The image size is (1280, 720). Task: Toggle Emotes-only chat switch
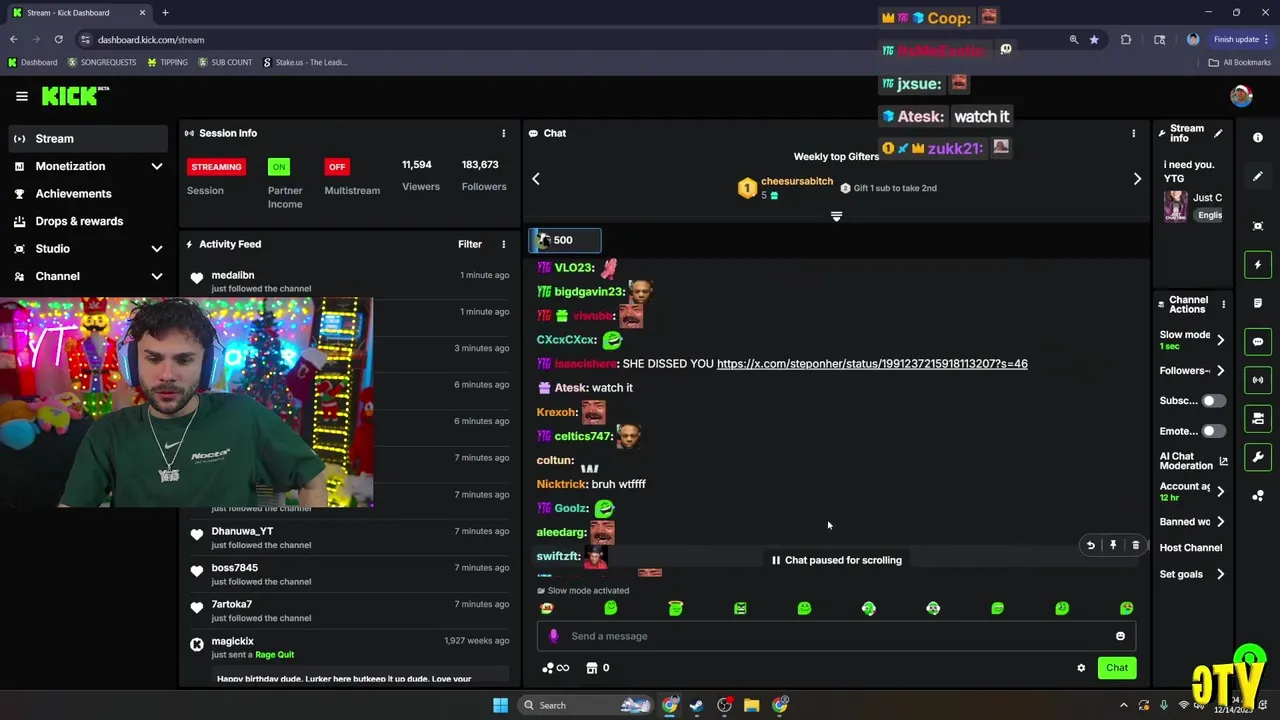click(x=1212, y=431)
